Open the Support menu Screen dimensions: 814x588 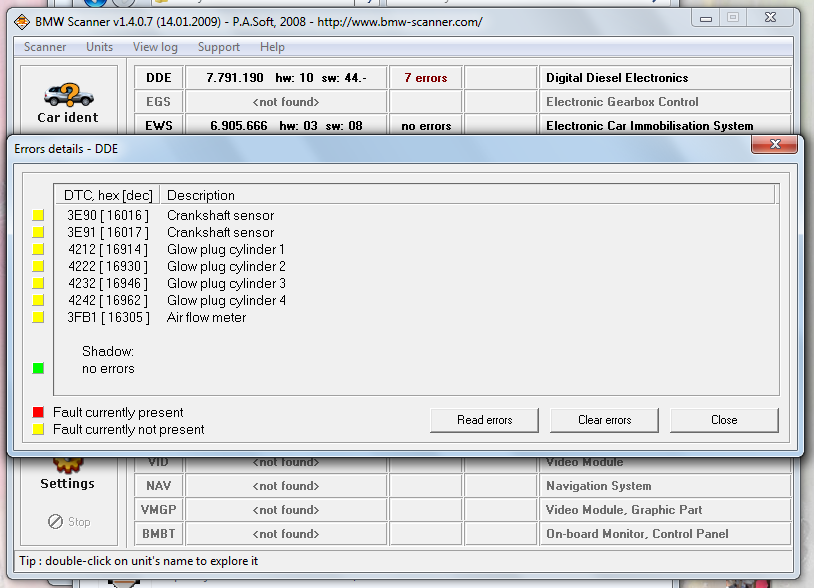point(219,47)
